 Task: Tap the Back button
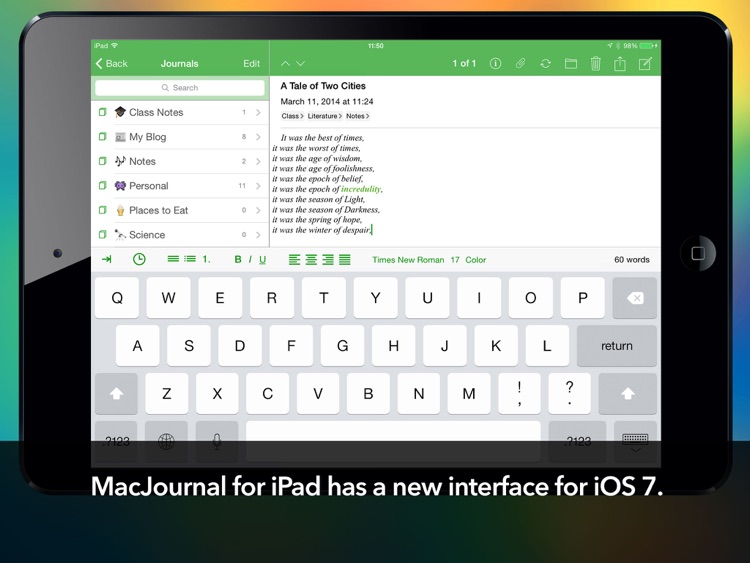coord(111,64)
